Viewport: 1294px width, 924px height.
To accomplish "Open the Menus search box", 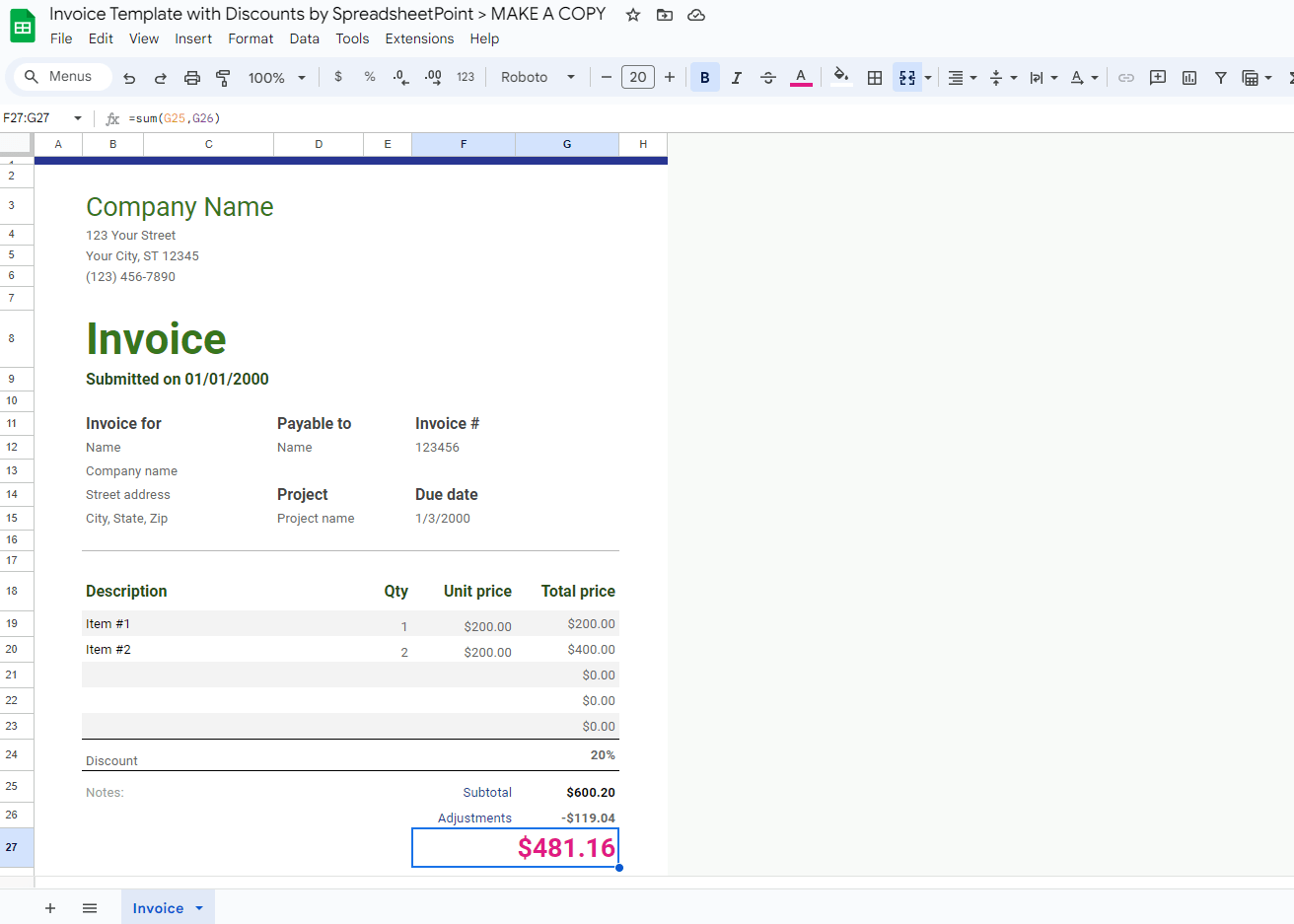I will tap(61, 76).
